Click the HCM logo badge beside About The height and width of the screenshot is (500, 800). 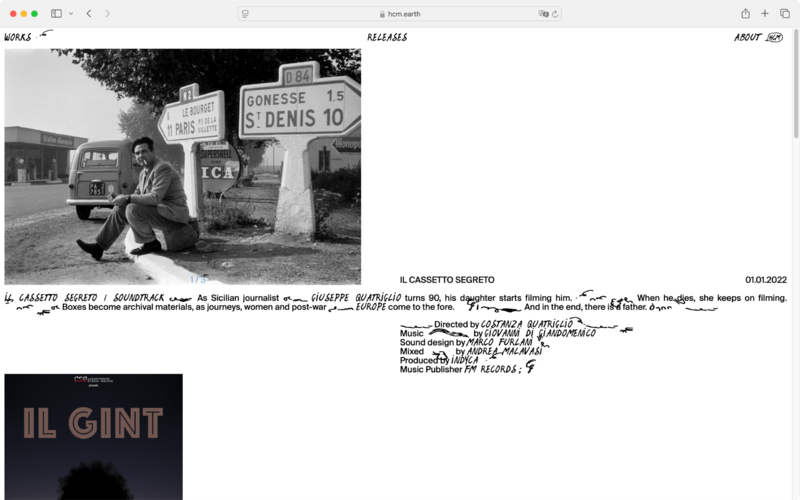(x=775, y=38)
